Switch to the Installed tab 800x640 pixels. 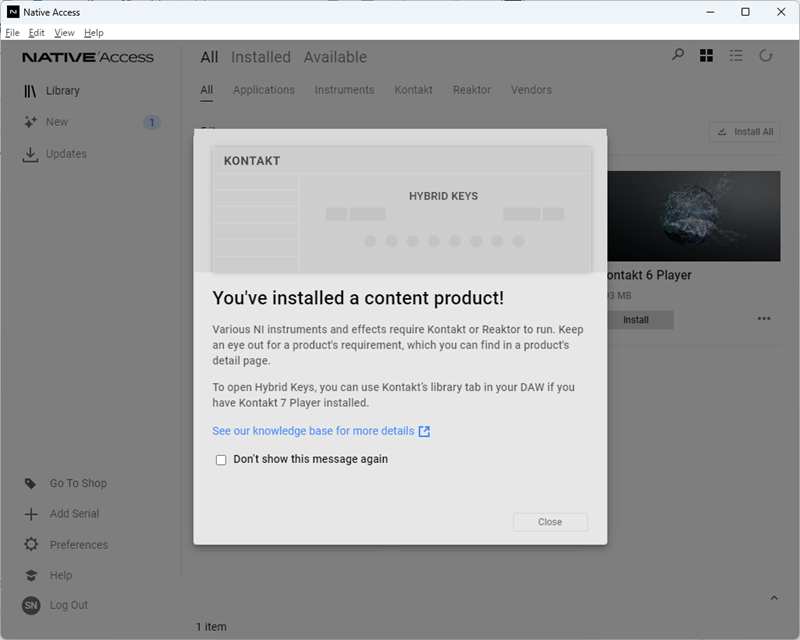pyautogui.click(x=261, y=57)
